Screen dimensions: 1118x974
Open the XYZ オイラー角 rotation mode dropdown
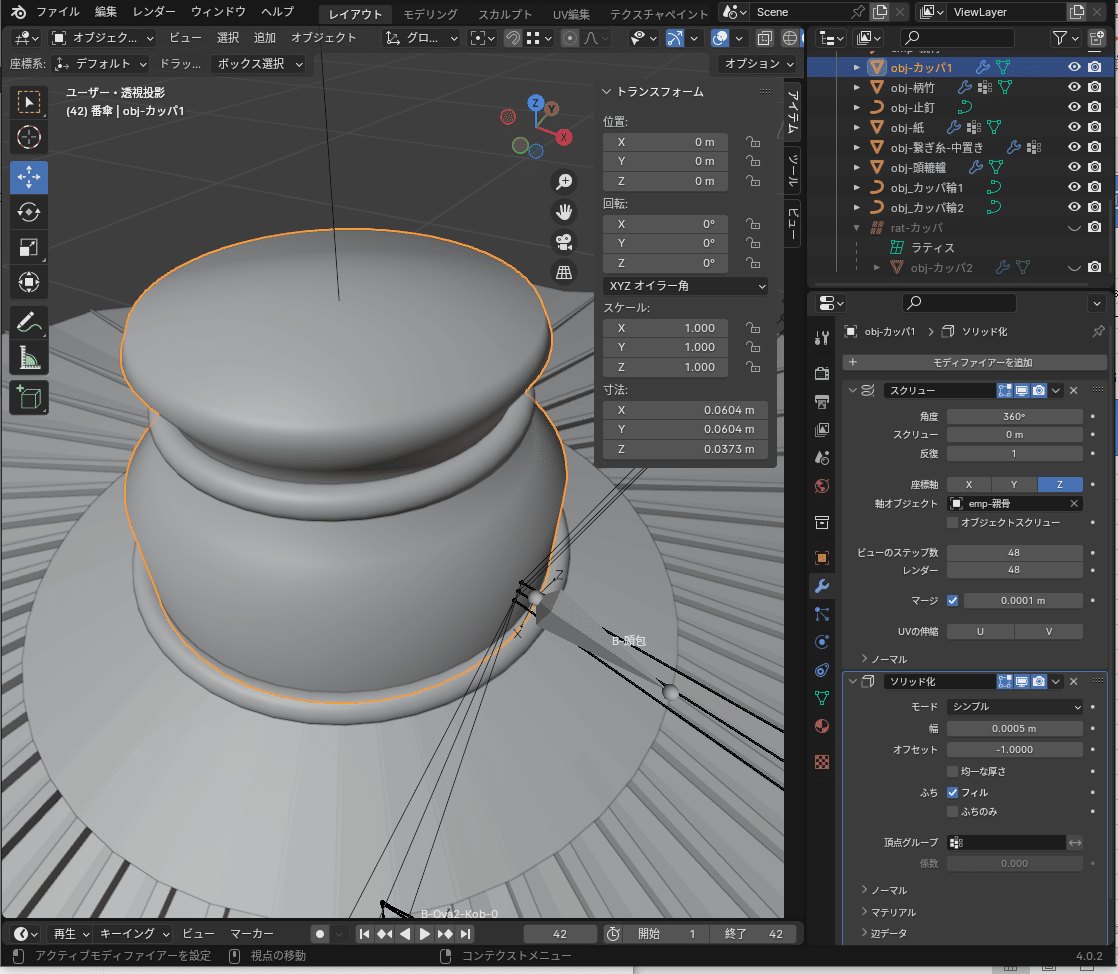pyautogui.click(x=685, y=286)
